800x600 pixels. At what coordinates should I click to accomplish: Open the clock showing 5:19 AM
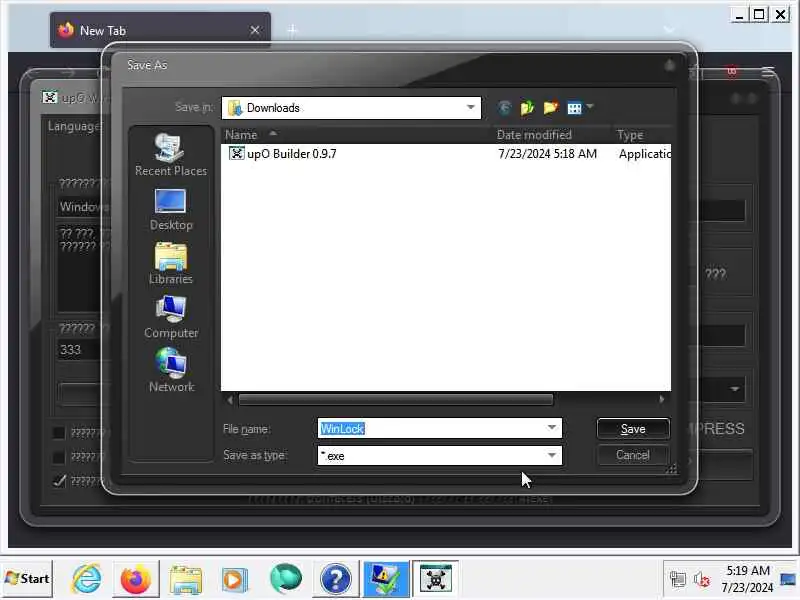[747, 579]
